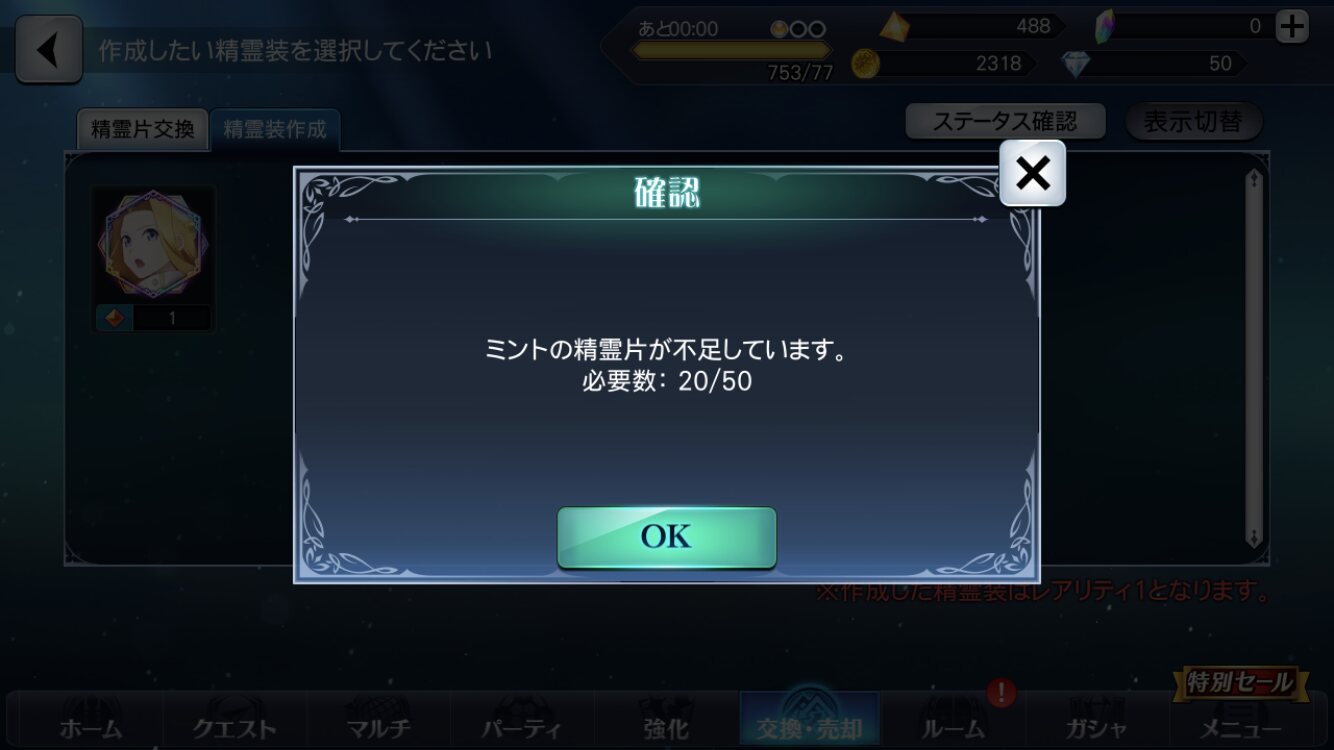Select the ミント character thumbnail
1334x750 pixels.
coord(154,258)
